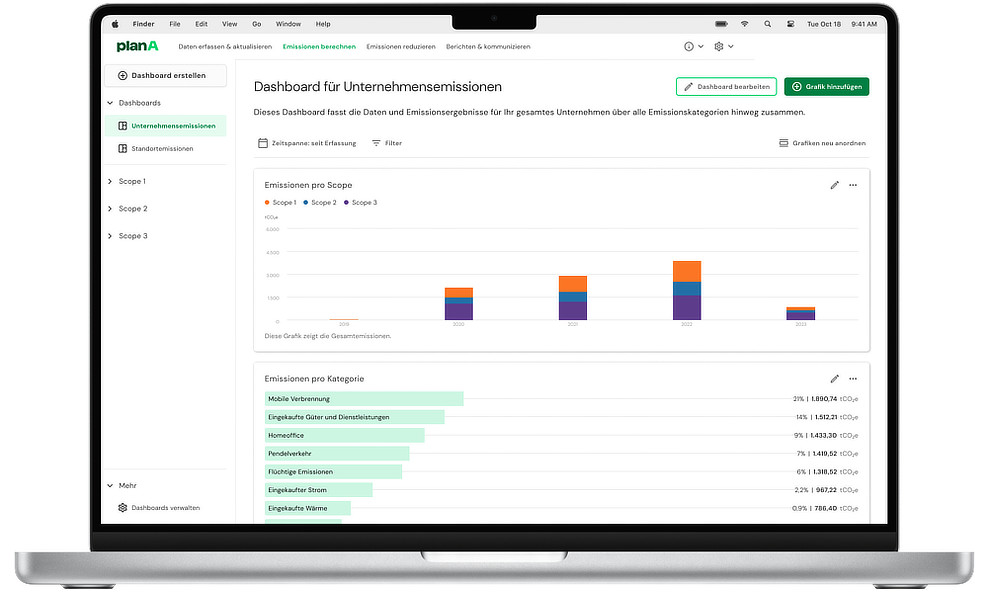Switch to Emissionen reduzieren tab

point(400,46)
